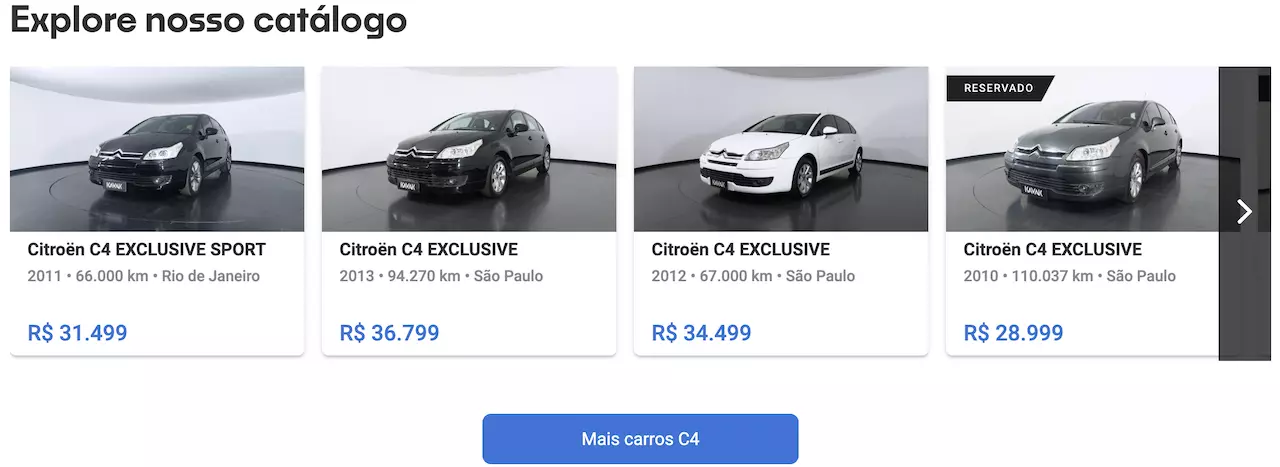
Task: Click '2010 • 110.037 km • São Paulo' details
Action: (x=1069, y=276)
